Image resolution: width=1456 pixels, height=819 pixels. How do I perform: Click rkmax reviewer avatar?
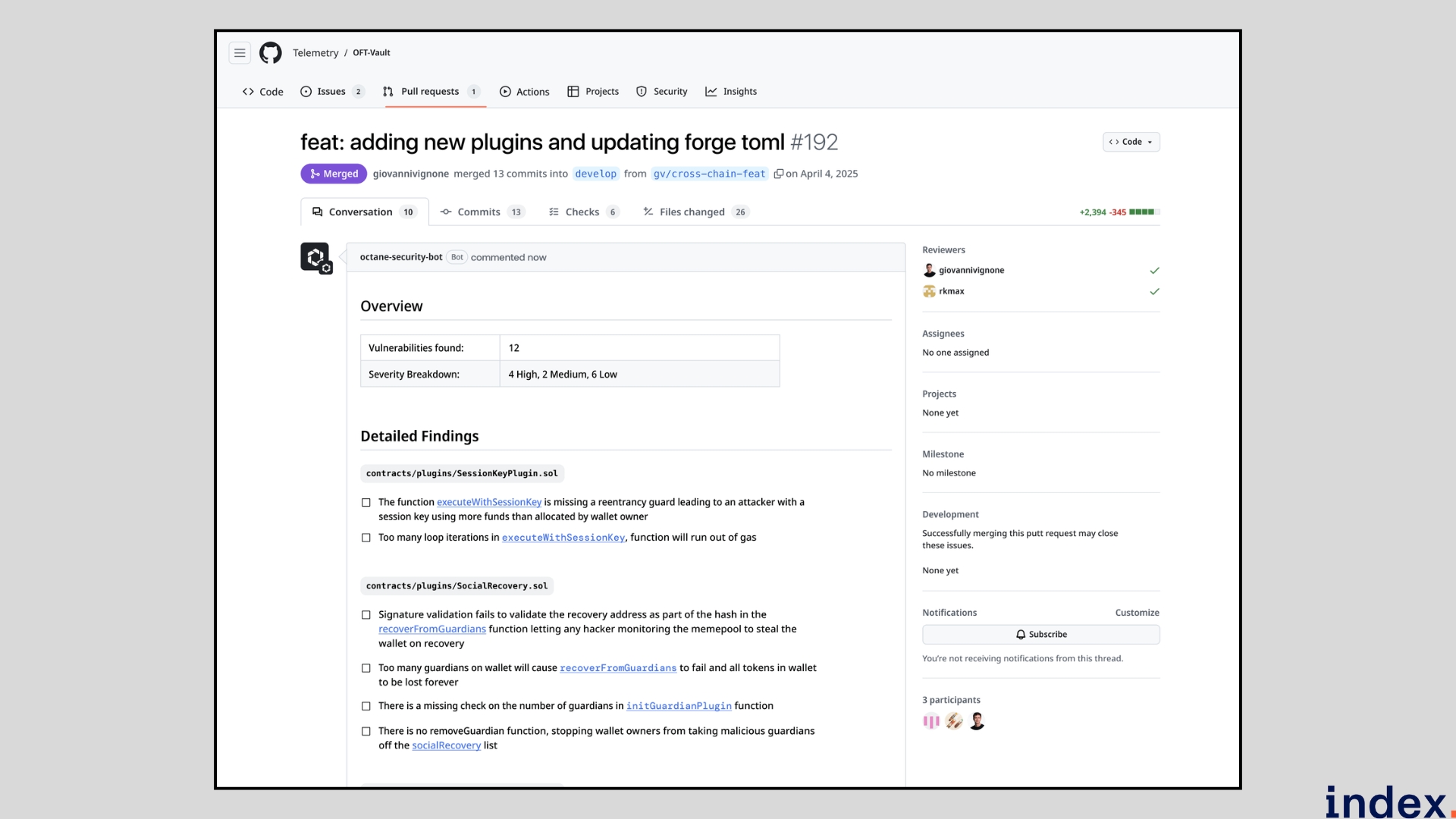[x=929, y=291]
